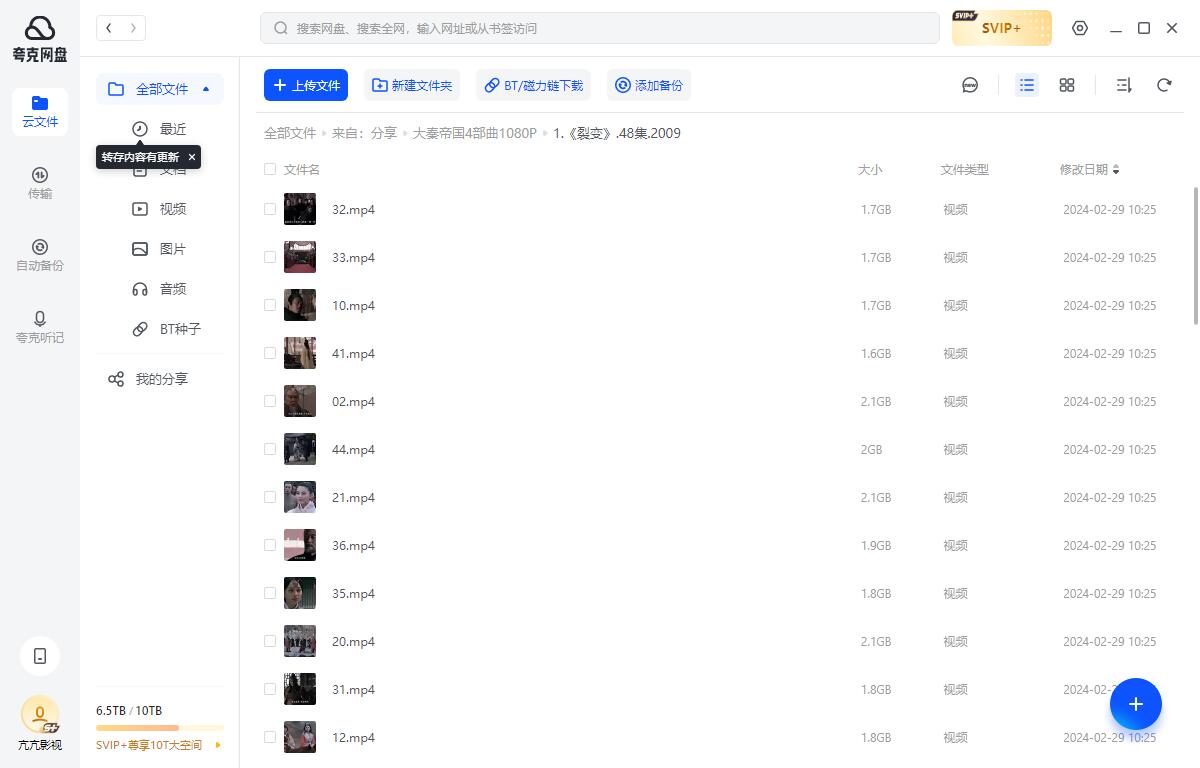Open the 31.mp4 thumbnail
This screenshot has height=768, width=1200.
300,689
